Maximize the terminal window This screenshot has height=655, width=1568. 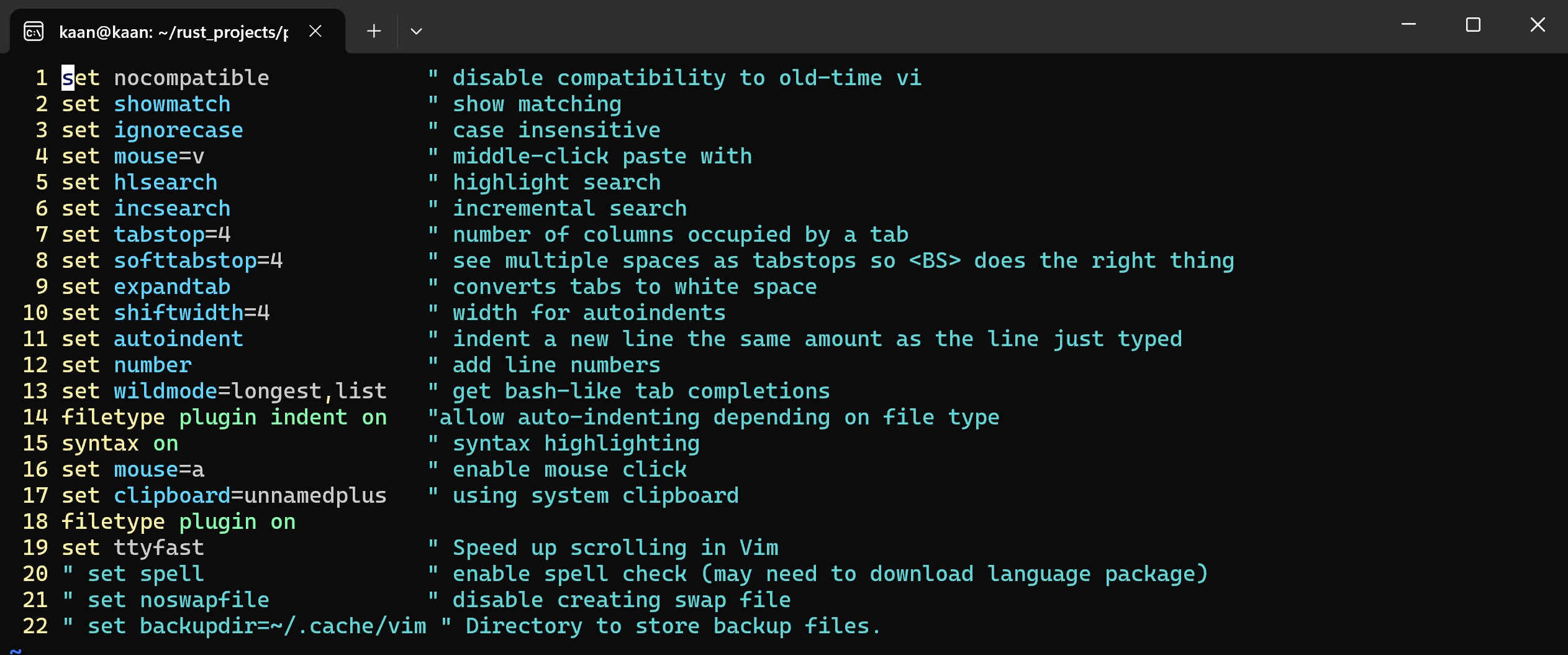pos(1473,25)
